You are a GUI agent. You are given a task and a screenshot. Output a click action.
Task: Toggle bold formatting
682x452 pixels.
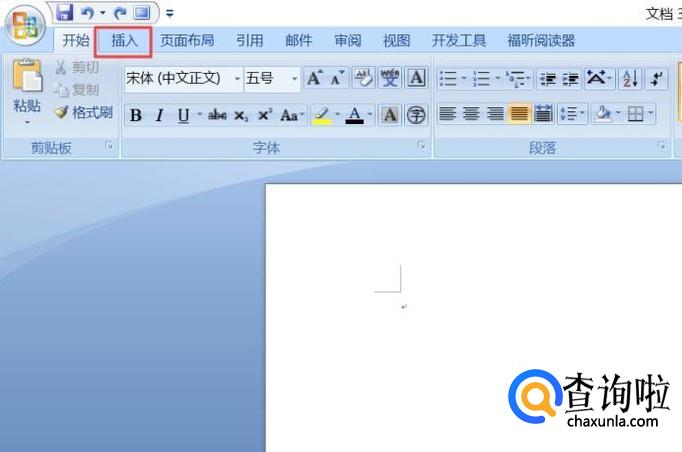click(x=136, y=115)
